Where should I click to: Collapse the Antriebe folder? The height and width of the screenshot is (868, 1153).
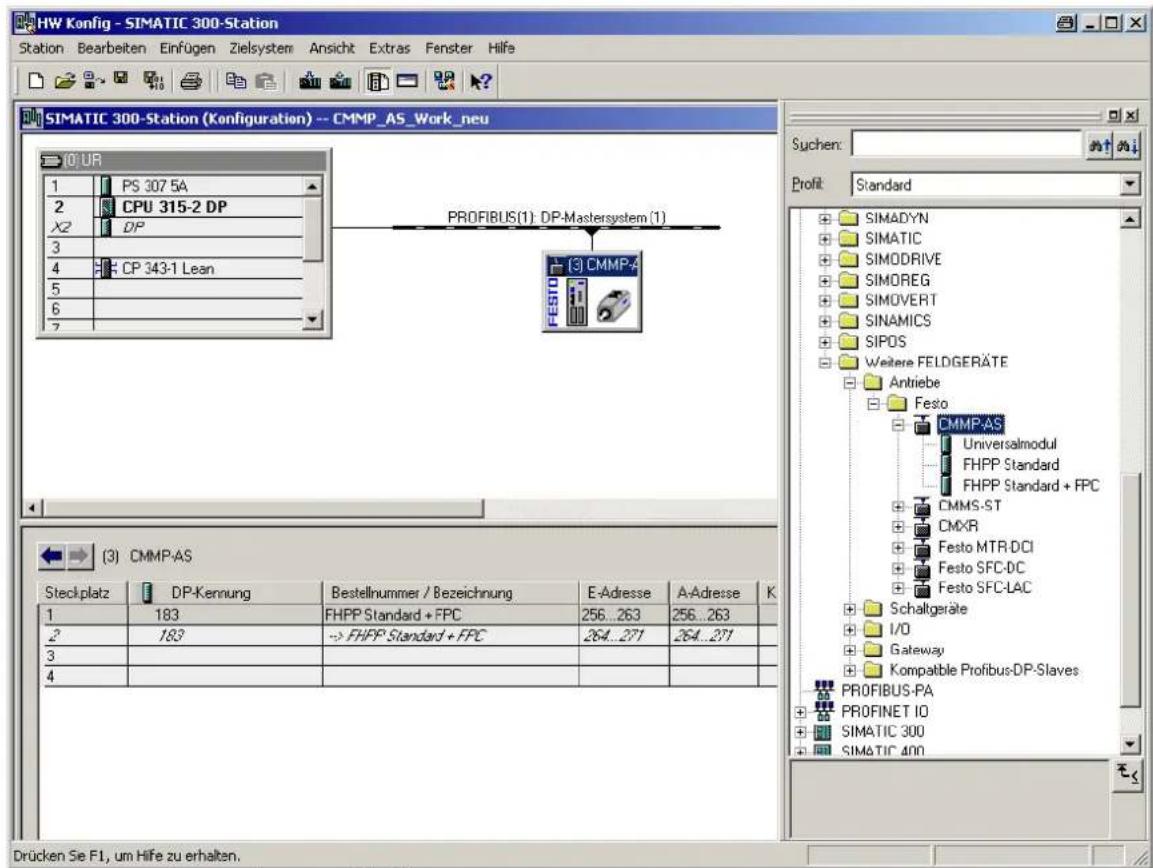click(849, 383)
